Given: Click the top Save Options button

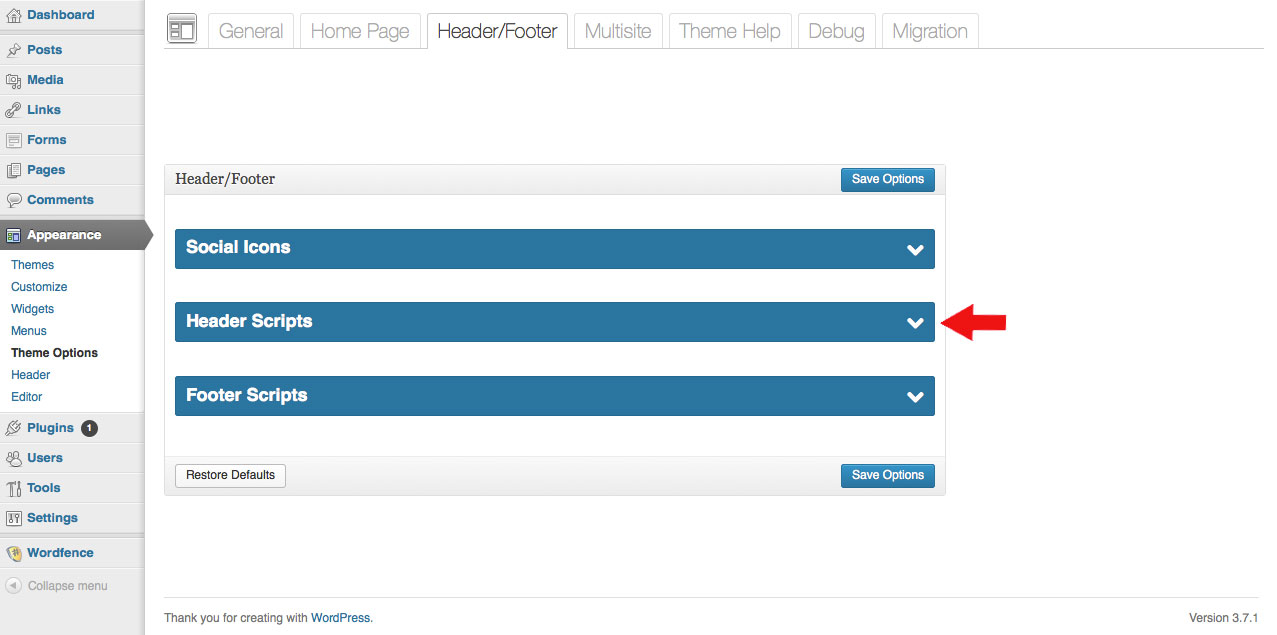Looking at the screenshot, I should 887,179.
